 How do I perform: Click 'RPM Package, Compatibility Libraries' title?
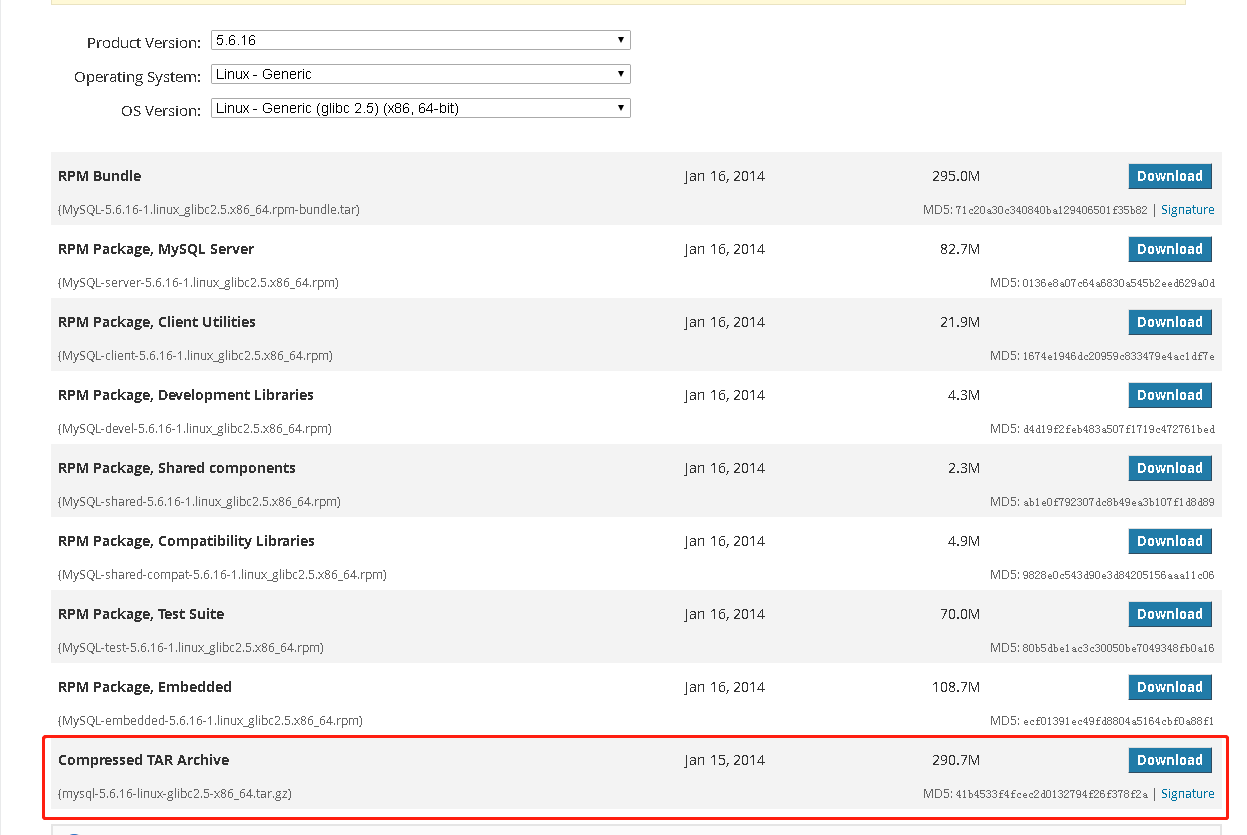(x=186, y=541)
